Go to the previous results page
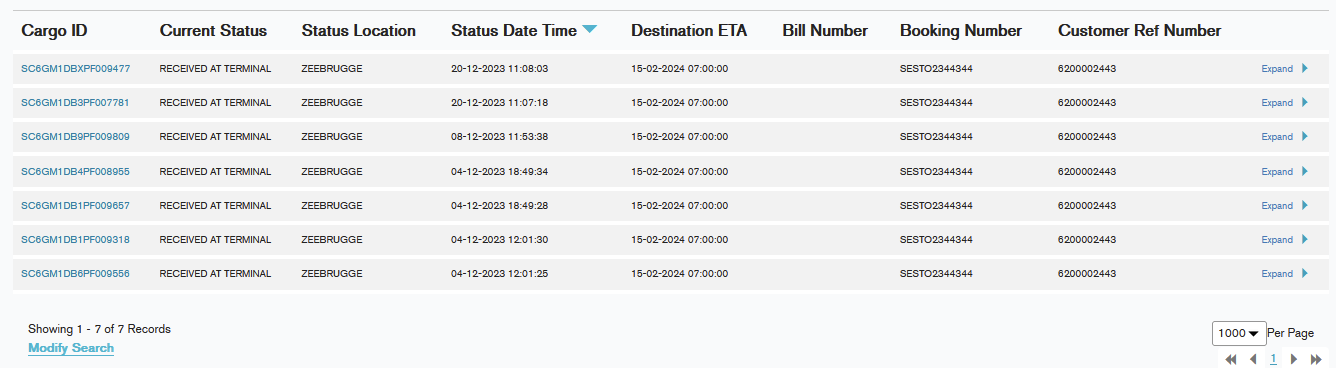This screenshot has width=1336, height=368. (x=1252, y=359)
